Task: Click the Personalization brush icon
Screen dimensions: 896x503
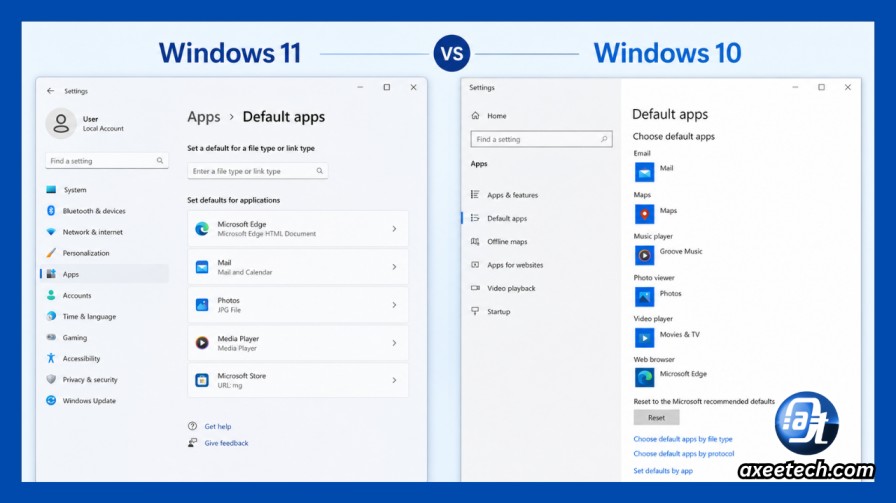Action: [x=51, y=253]
